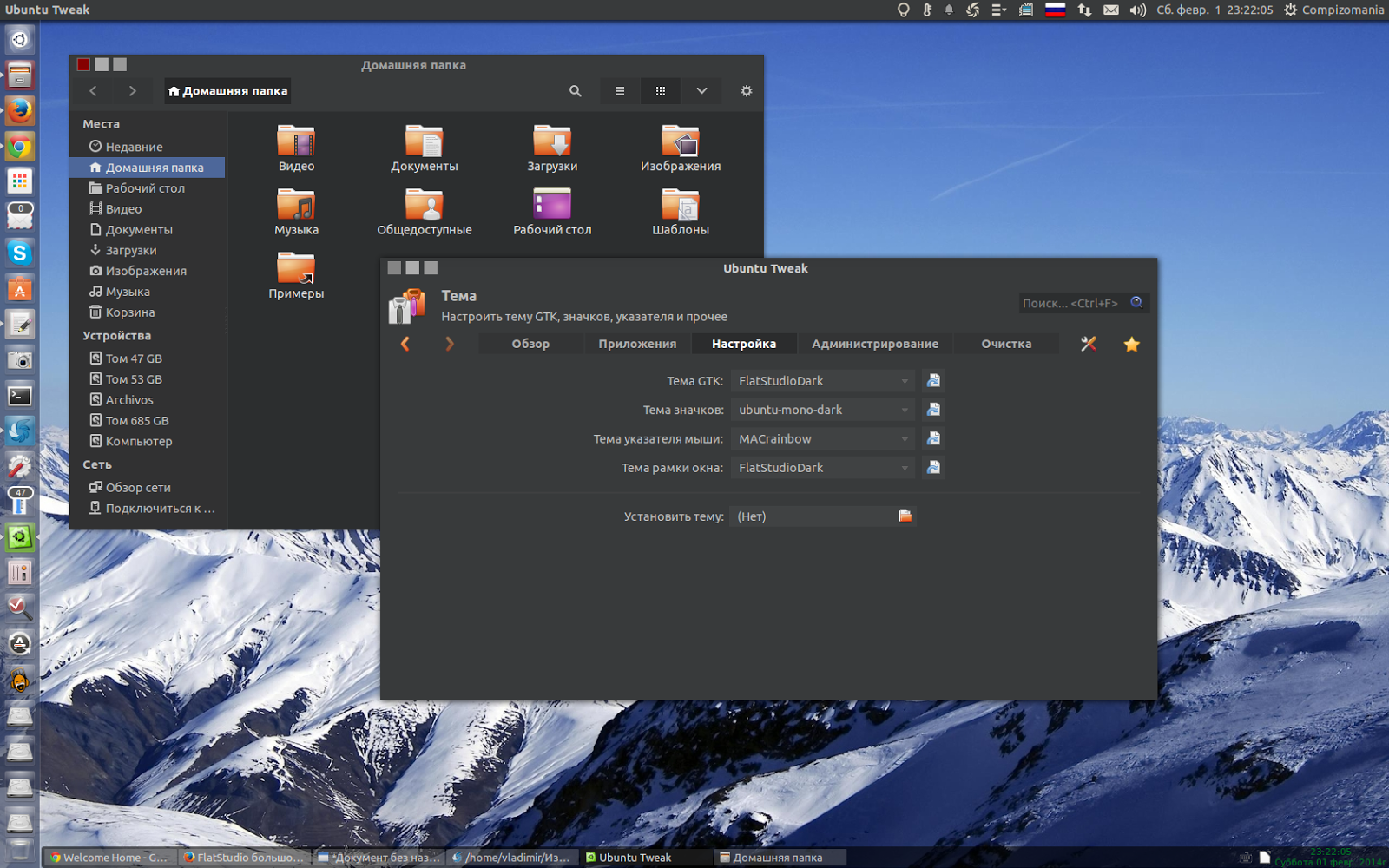Viewport: 1389px width, 868px height.
Task: Open Firefox from the launcher
Action: pos(19,111)
